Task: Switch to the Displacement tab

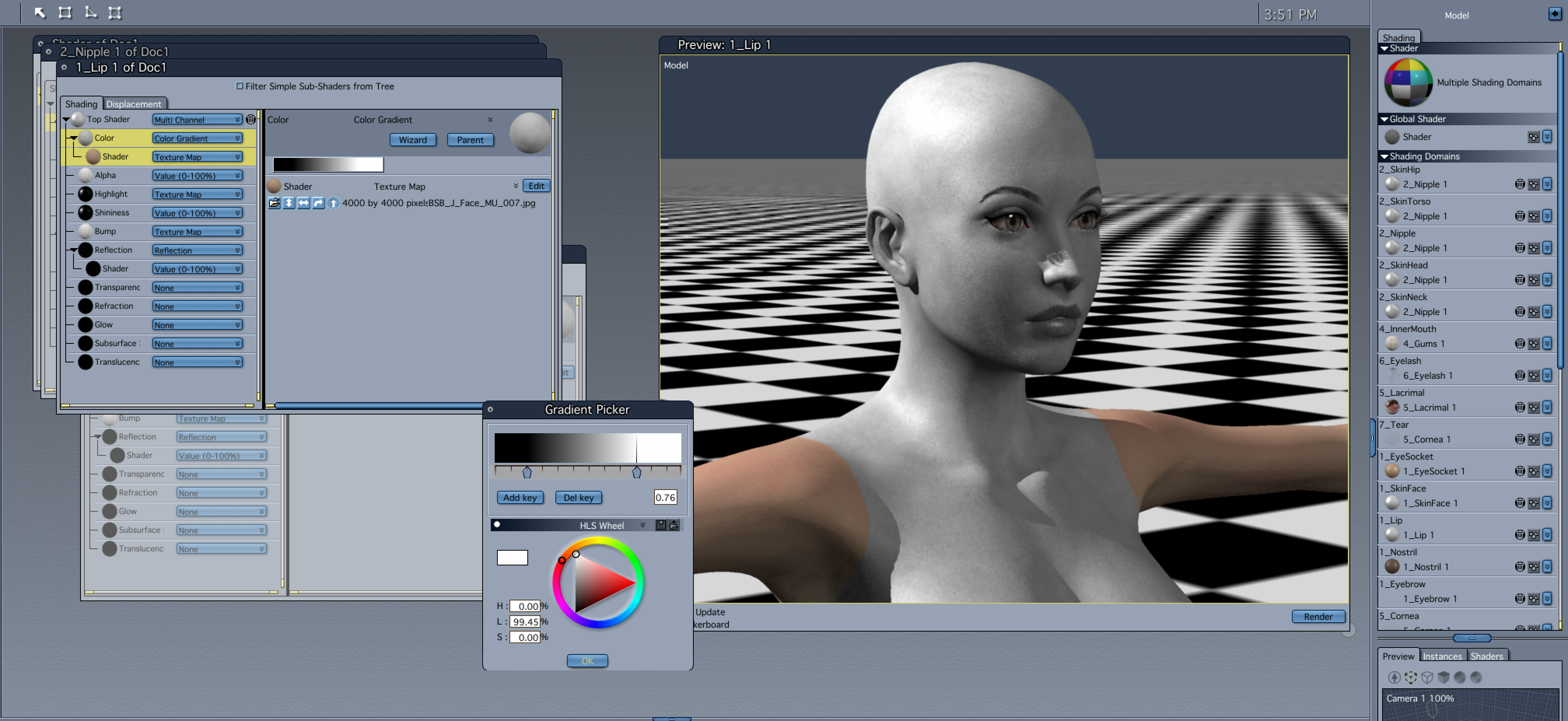Action: click(134, 104)
